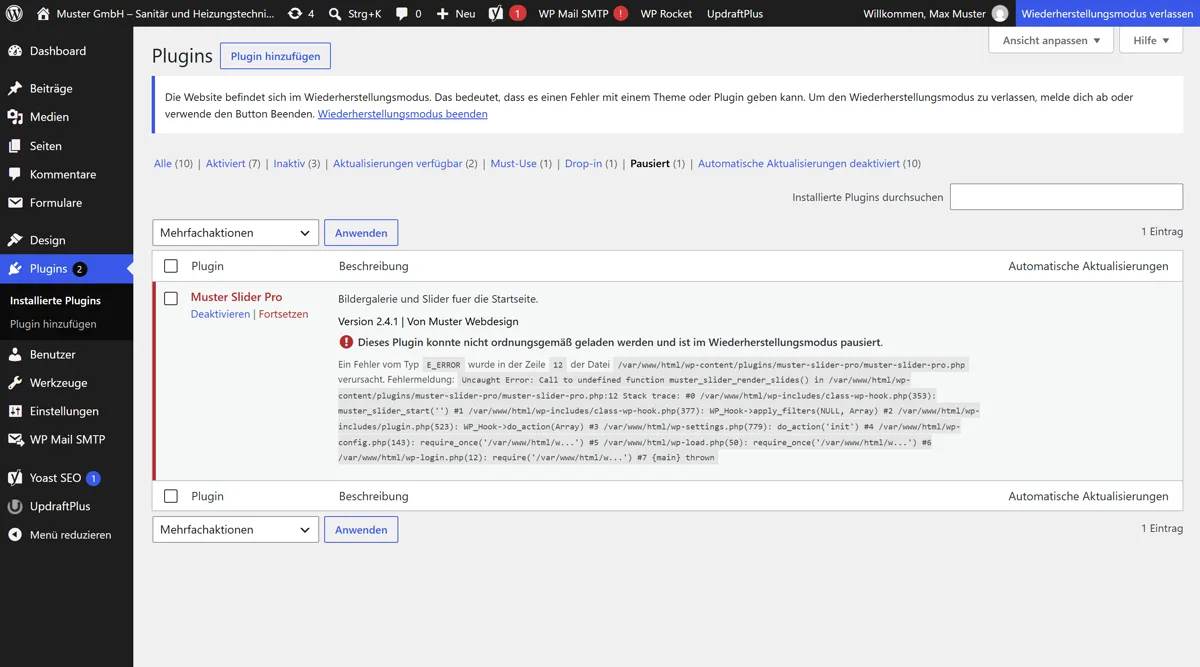Open WP Mail SMTP admin bar menu
This screenshot has height=667, width=1200.
click(x=583, y=14)
